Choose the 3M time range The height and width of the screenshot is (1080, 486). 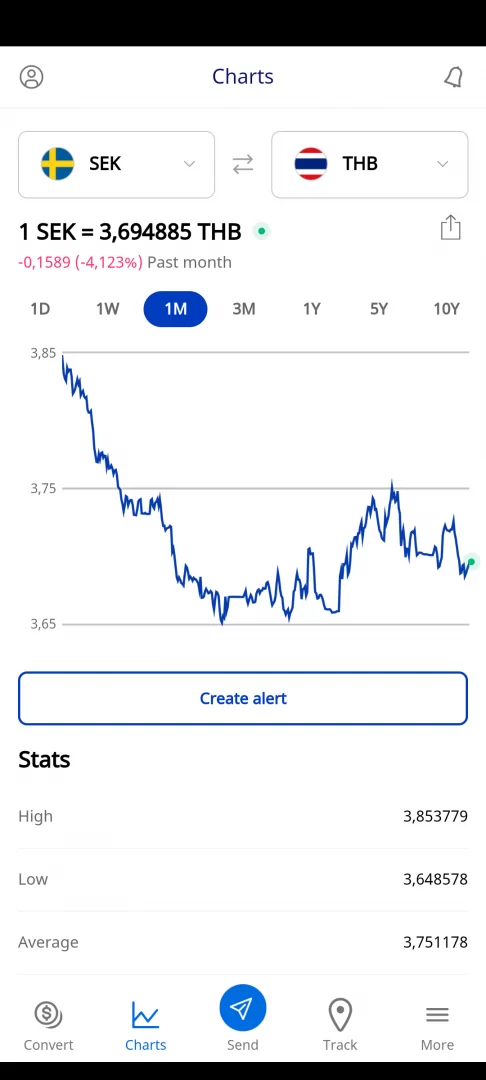(x=244, y=309)
